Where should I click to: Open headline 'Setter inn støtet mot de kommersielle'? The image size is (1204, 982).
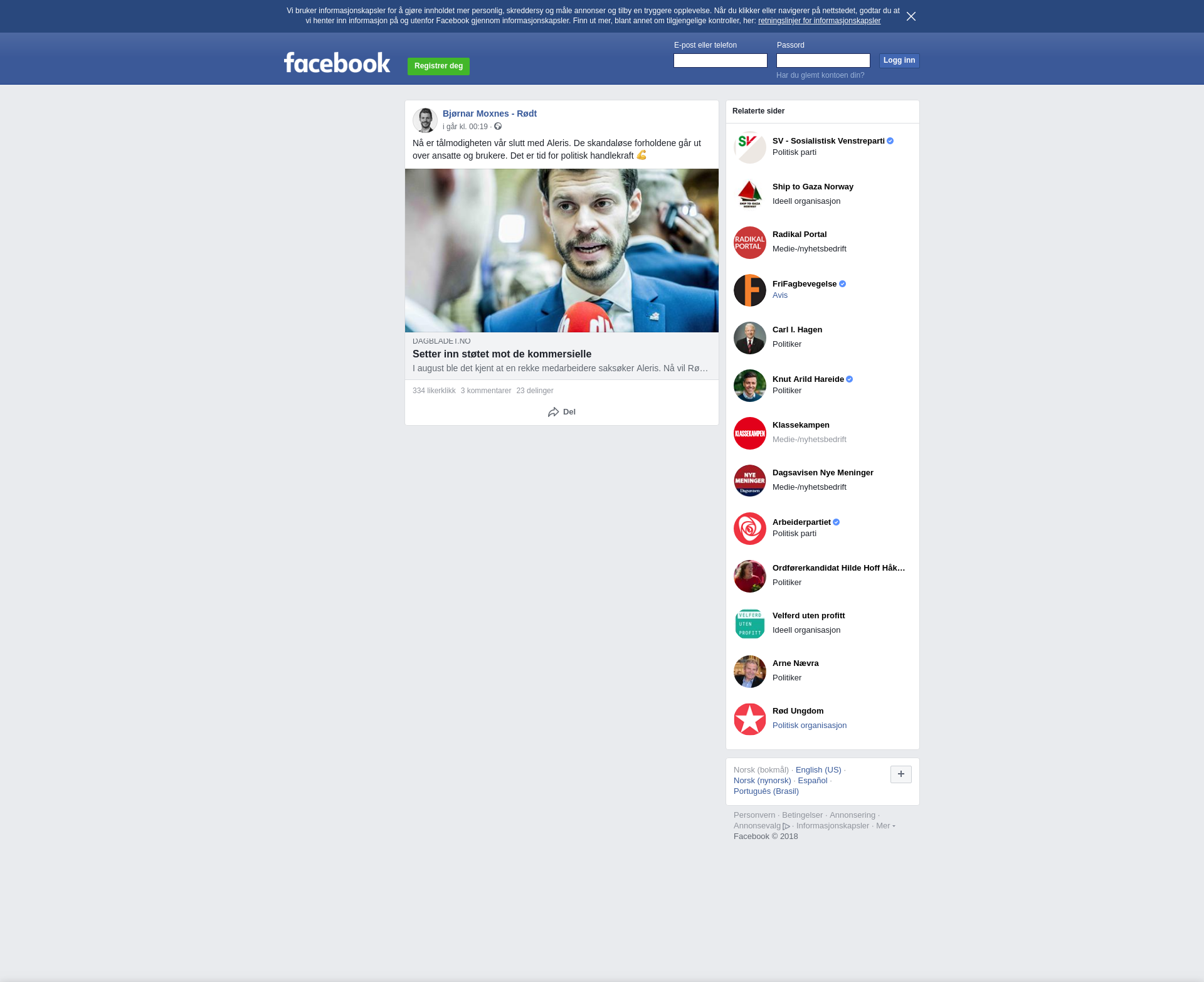(x=502, y=354)
